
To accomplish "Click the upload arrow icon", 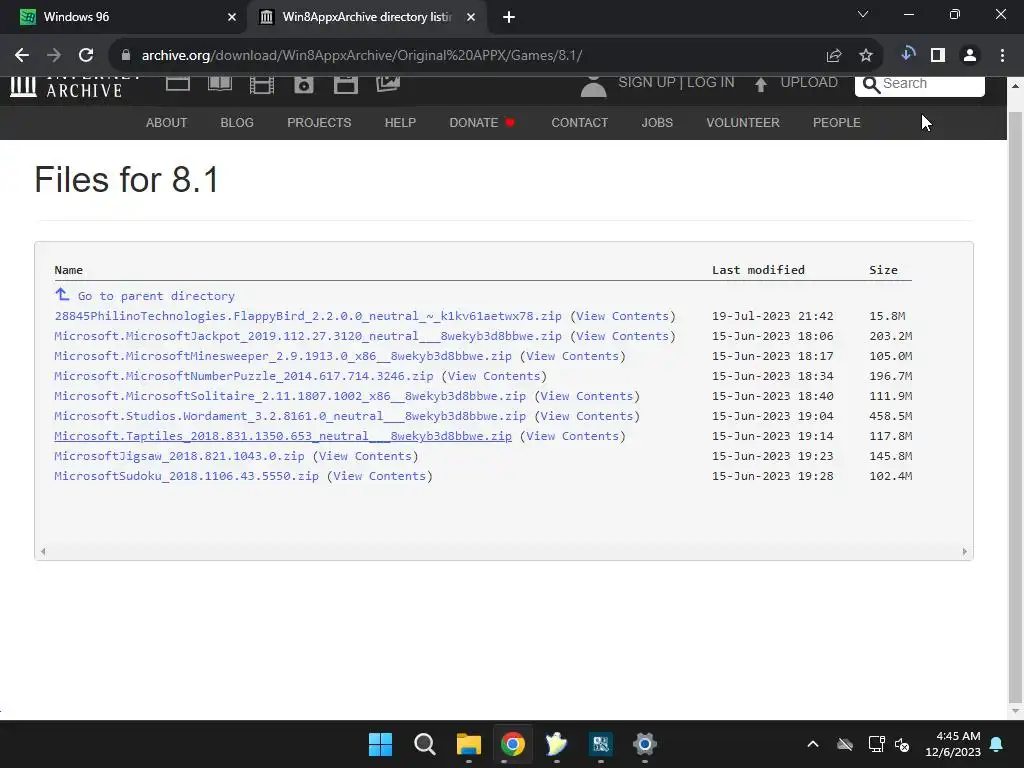I will pos(761,84).
